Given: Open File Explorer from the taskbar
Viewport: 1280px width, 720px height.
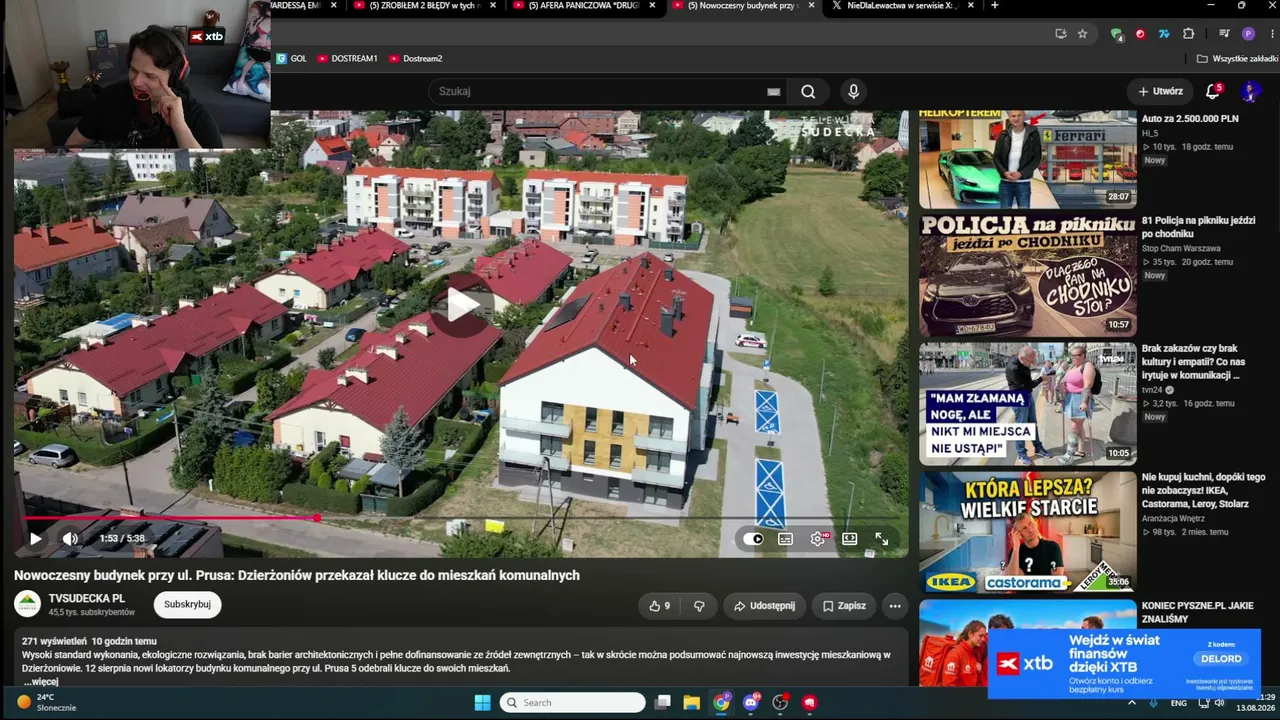Looking at the screenshot, I should click(691, 703).
